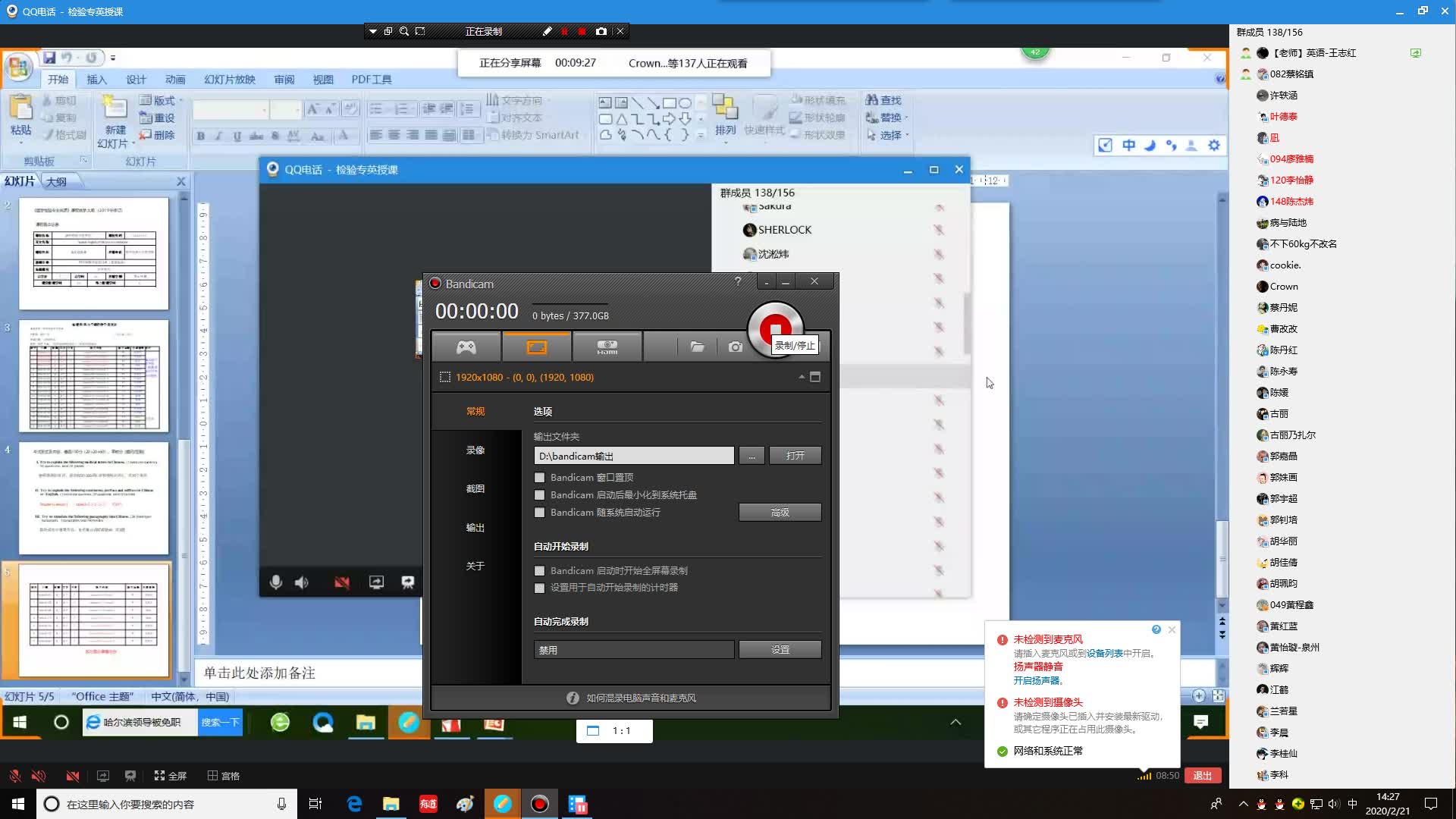This screenshot has width=1456, height=819.
Task: Open Bandicam 截图 settings section
Action: pos(475,489)
